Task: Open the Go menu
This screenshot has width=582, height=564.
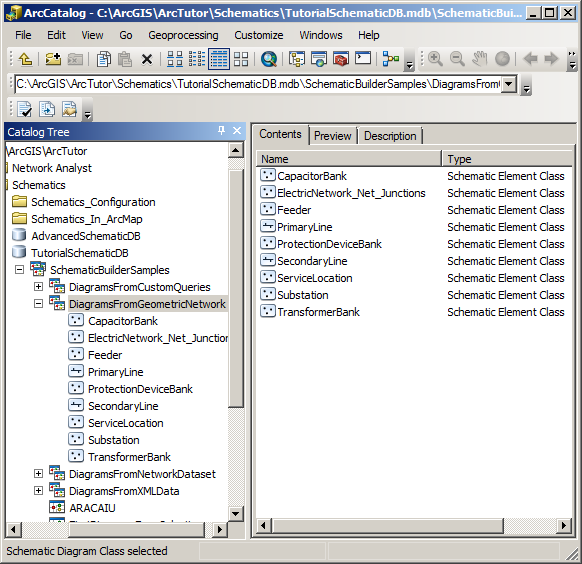Action: 125,35
